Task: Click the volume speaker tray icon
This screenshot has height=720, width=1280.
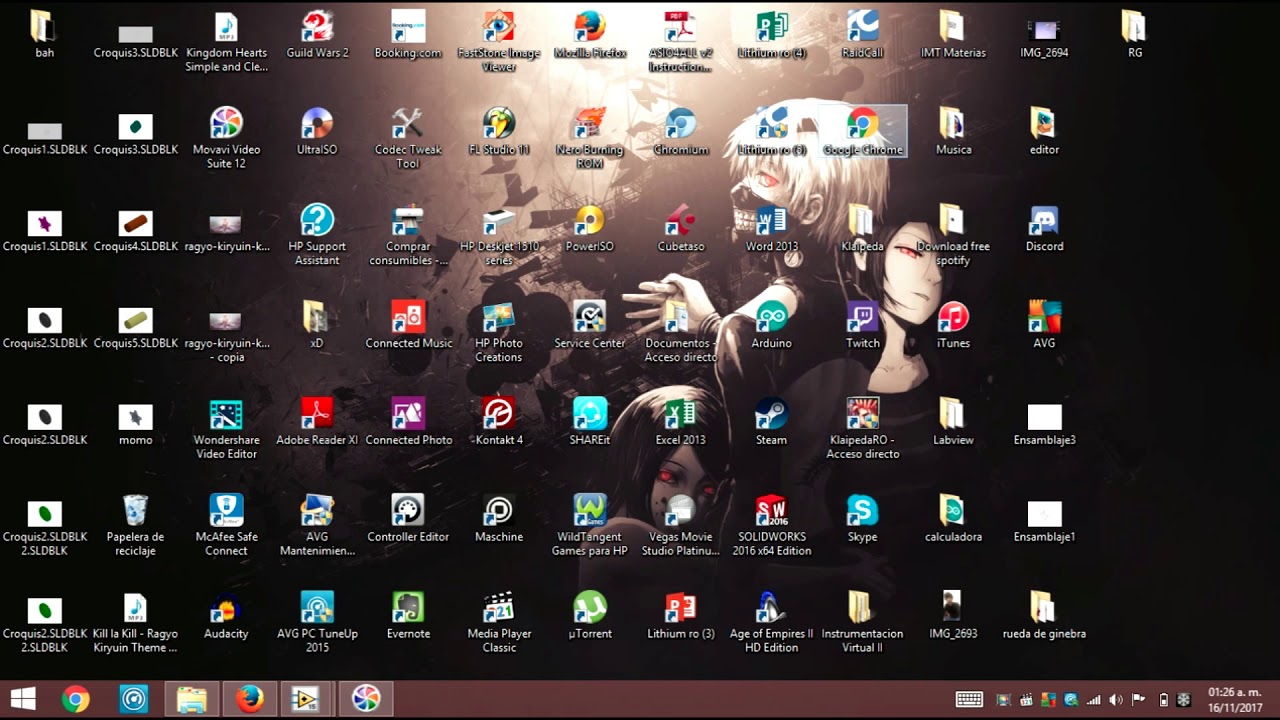Action: tap(1116, 700)
